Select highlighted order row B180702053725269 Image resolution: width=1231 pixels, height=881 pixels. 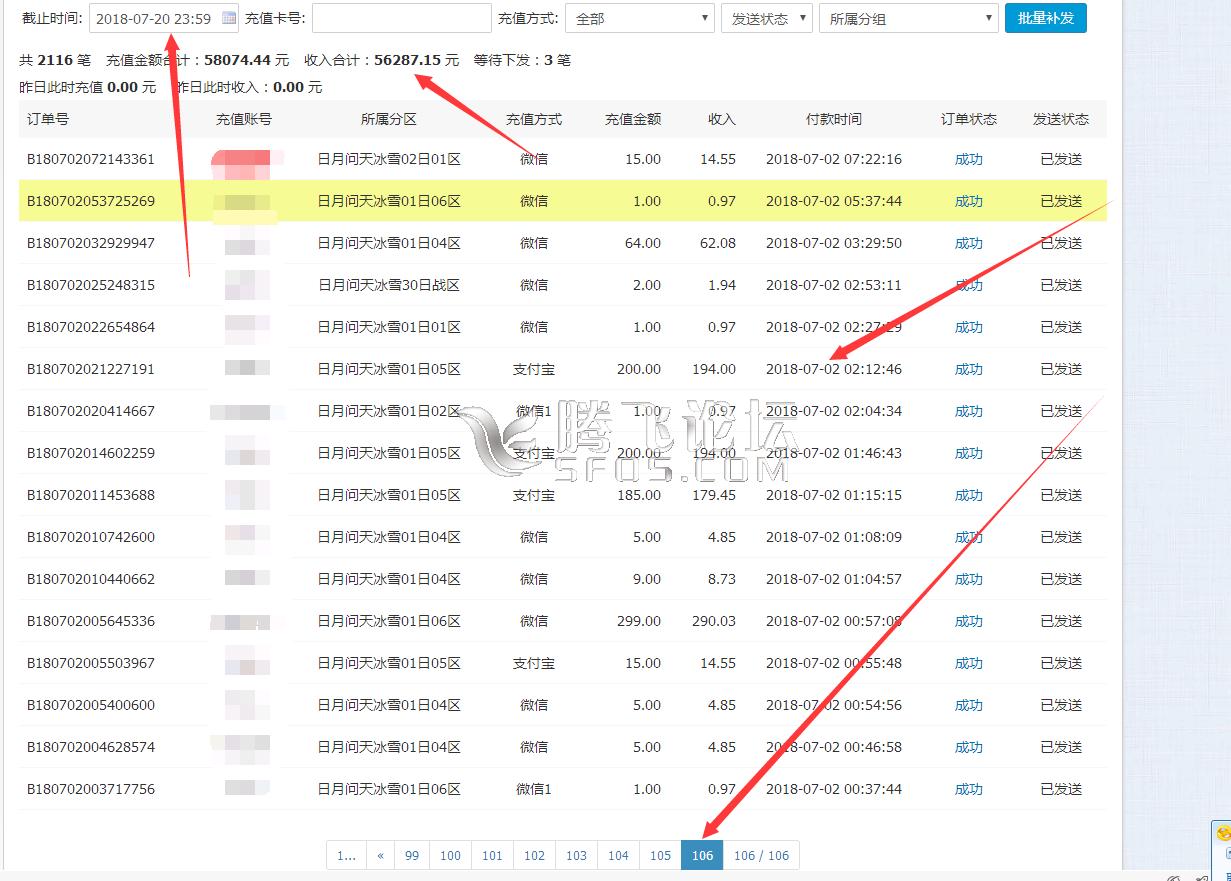click(x=90, y=201)
